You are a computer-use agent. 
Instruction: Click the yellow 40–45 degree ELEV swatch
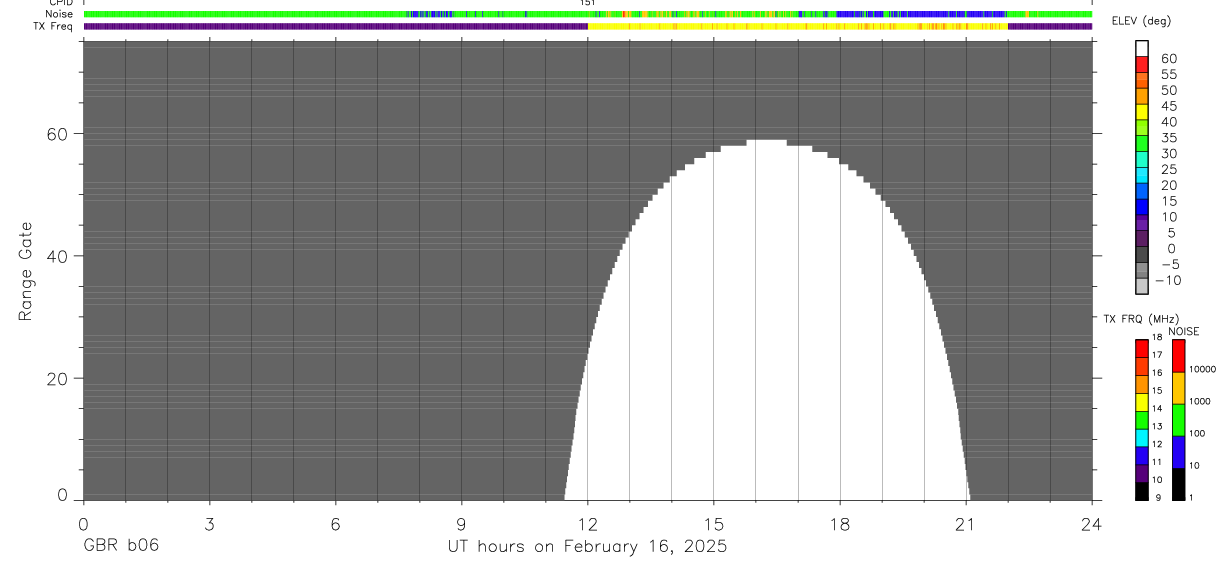click(x=1142, y=112)
